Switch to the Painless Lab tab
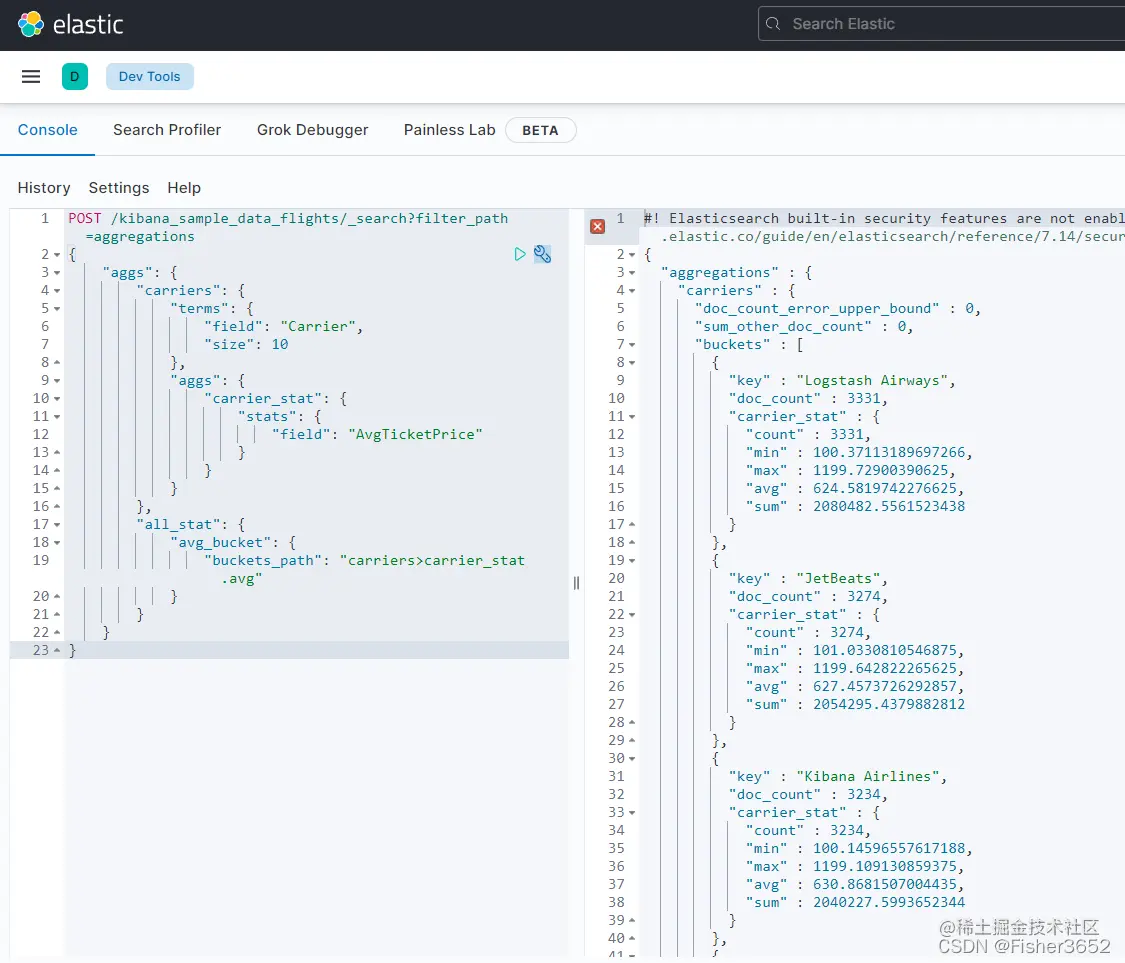The height and width of the screenshot is (963, 1125). 449,130
